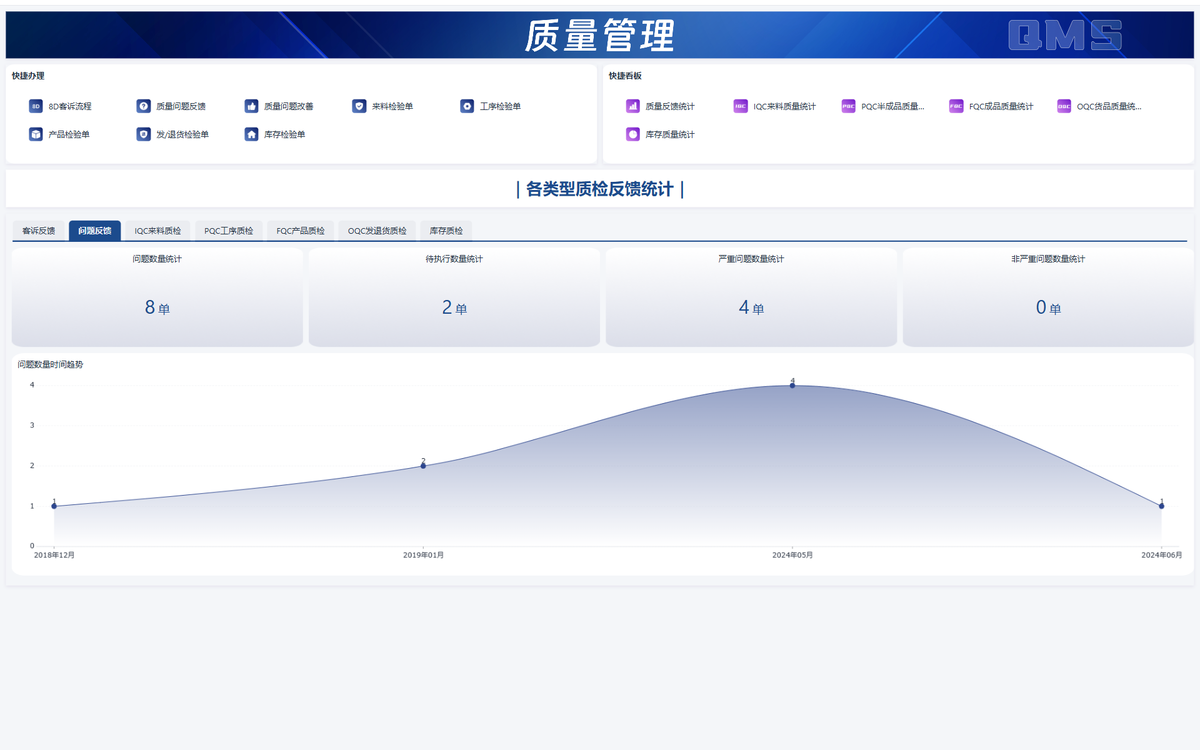Click the 2019年01月 axis label
Screen dimensions: 1200x750
pos(423,555)
